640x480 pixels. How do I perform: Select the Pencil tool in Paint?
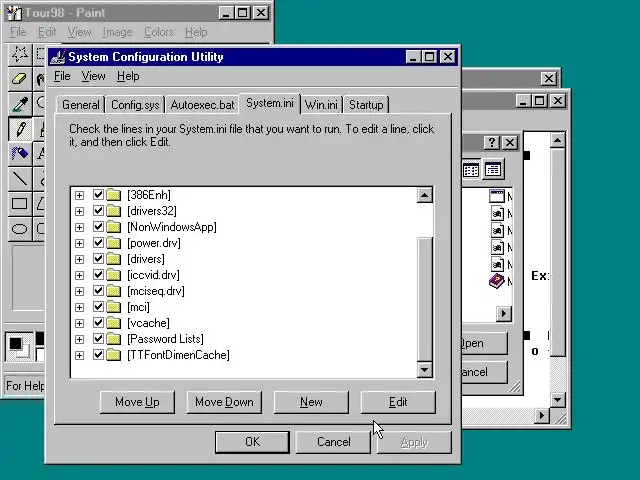[20, 129]
